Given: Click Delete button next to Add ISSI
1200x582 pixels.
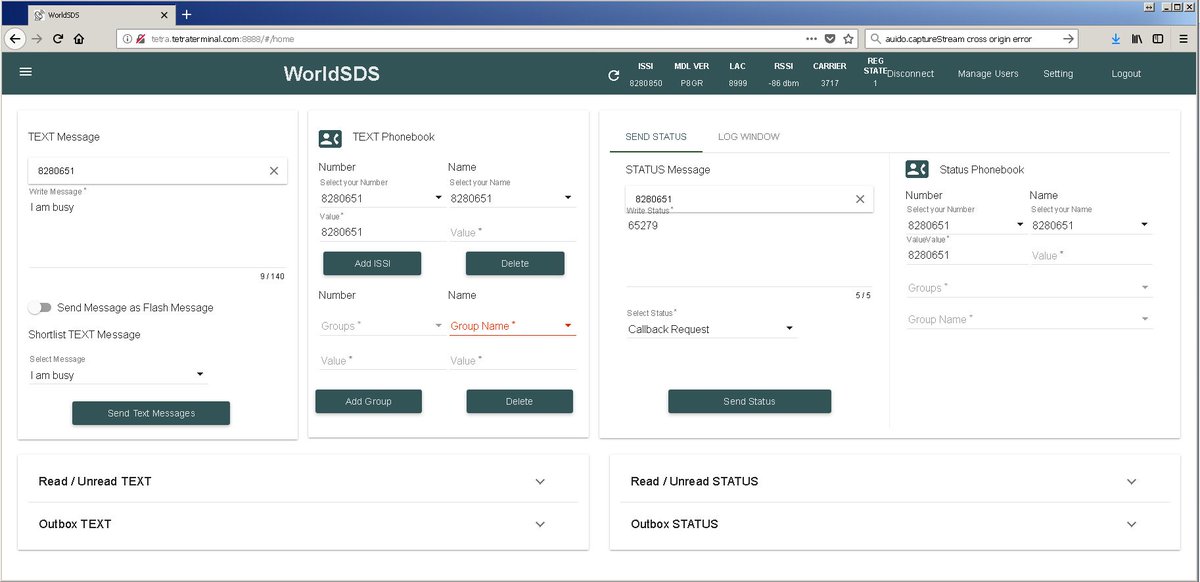Looking at the screenshot, I should [515, 263].
